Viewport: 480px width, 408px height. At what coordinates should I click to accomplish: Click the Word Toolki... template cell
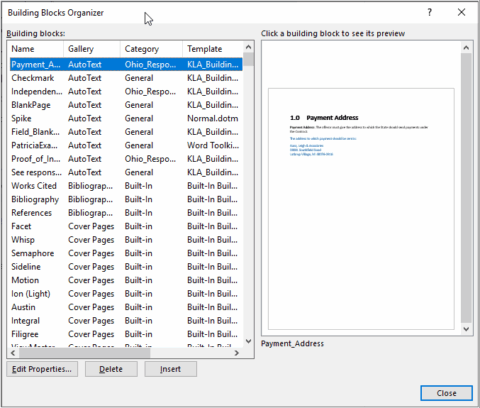click(213, 145)
